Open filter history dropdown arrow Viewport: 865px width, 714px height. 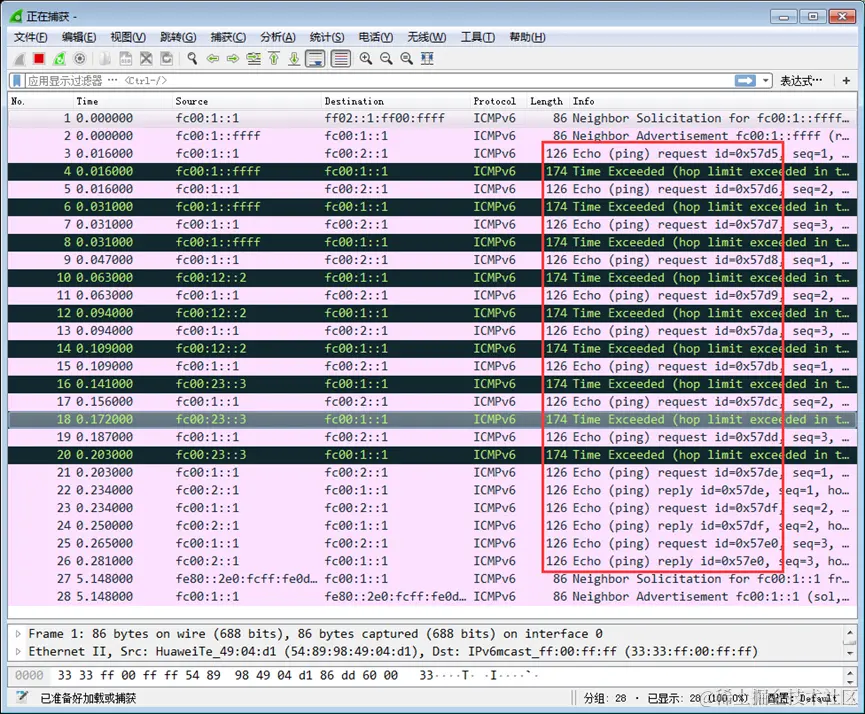[765, 81]
